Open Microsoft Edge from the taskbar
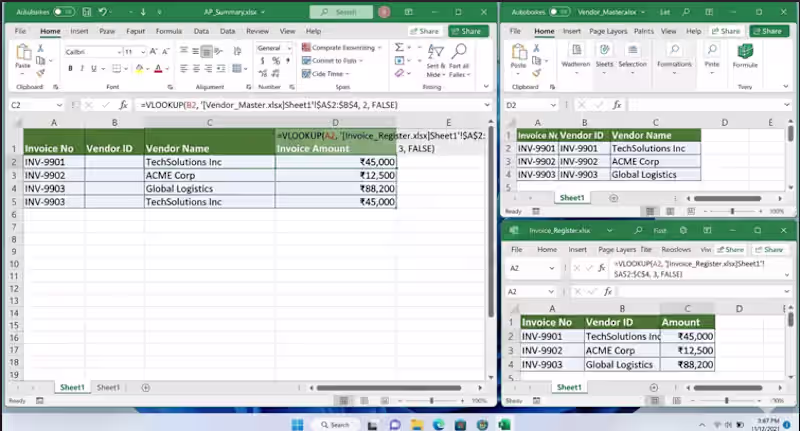Viewport: 800px width, 431px height. click(x=438, y=424)
